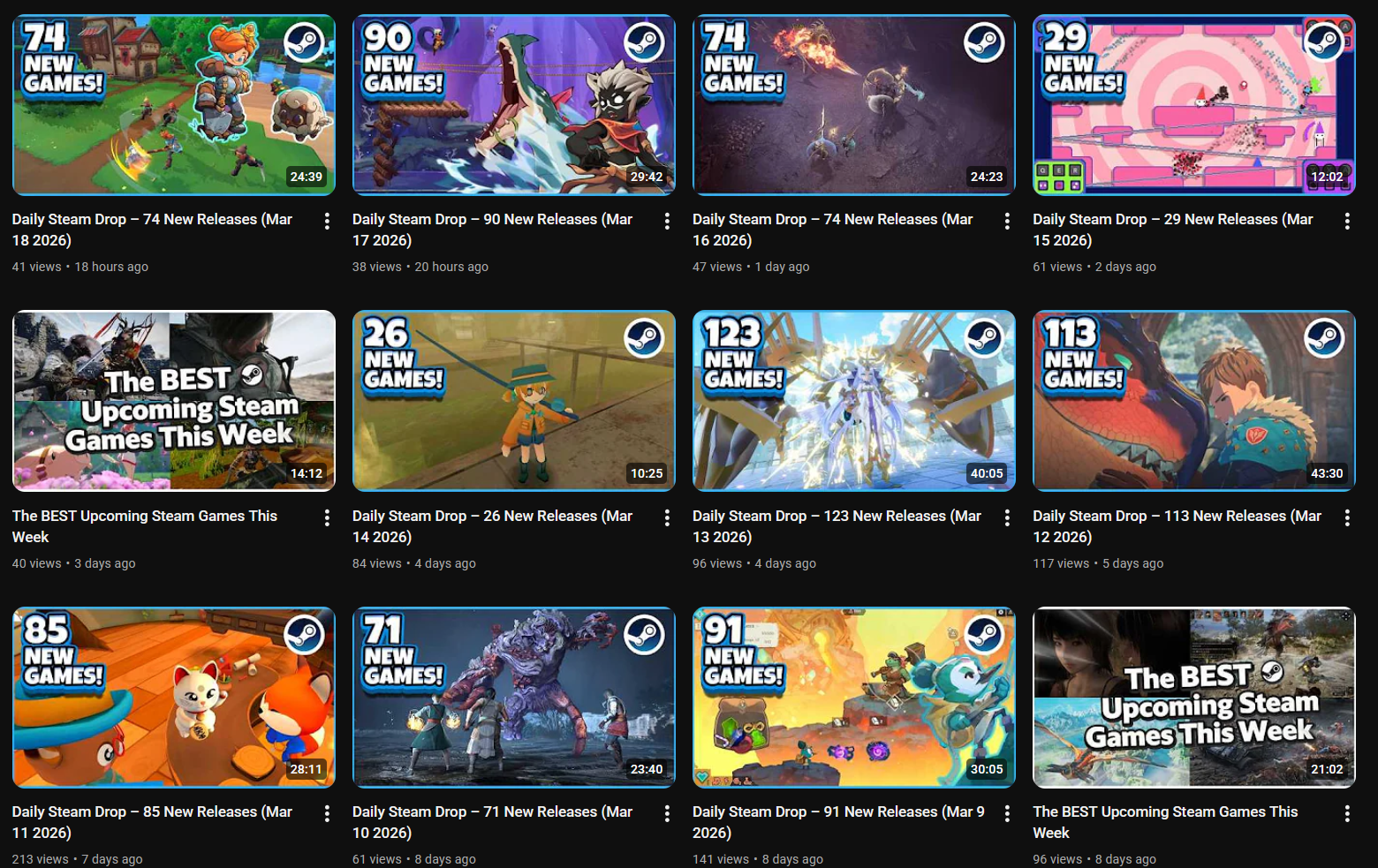Play the 91 New Games thumbnail
Image resolution: width=1378 pixels, height=868 pixels.
point(854,698)
